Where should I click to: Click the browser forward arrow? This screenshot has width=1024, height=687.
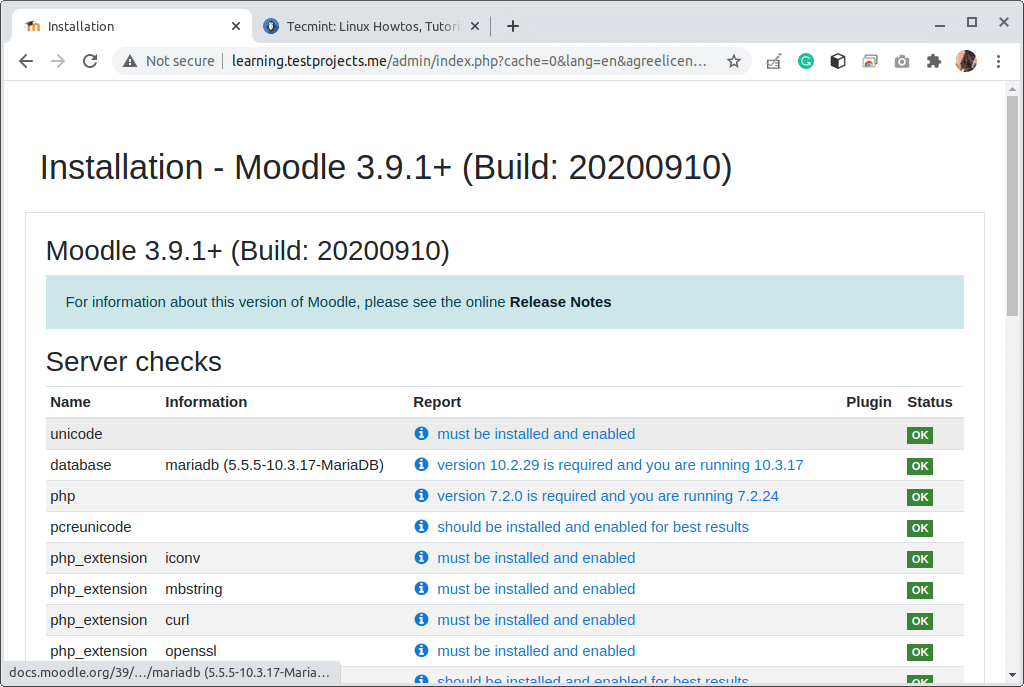coord(58,61)
